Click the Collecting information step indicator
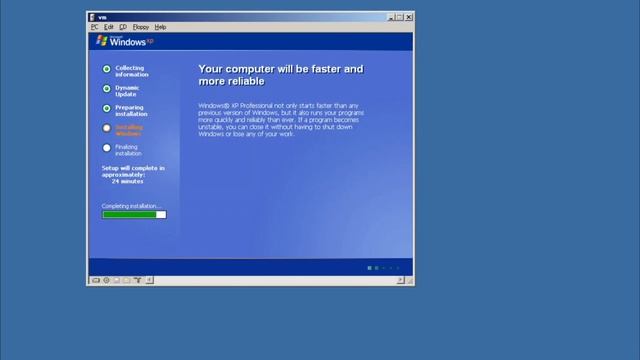The image size is (640, 360). tap(107, 69)
